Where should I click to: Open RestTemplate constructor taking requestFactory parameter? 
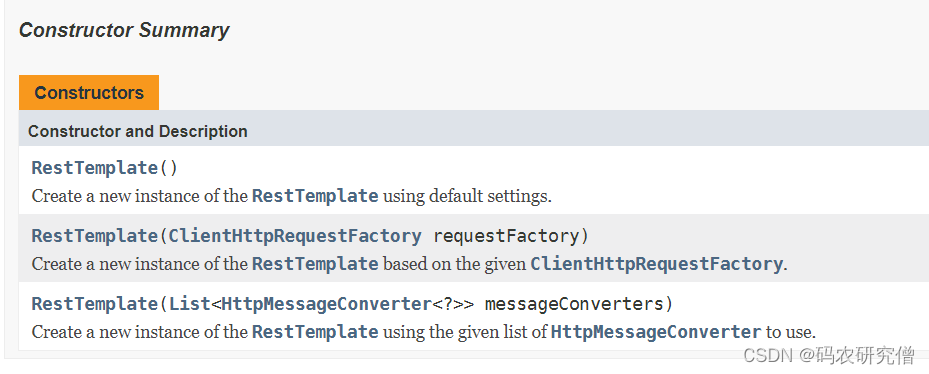click(95, 236)
